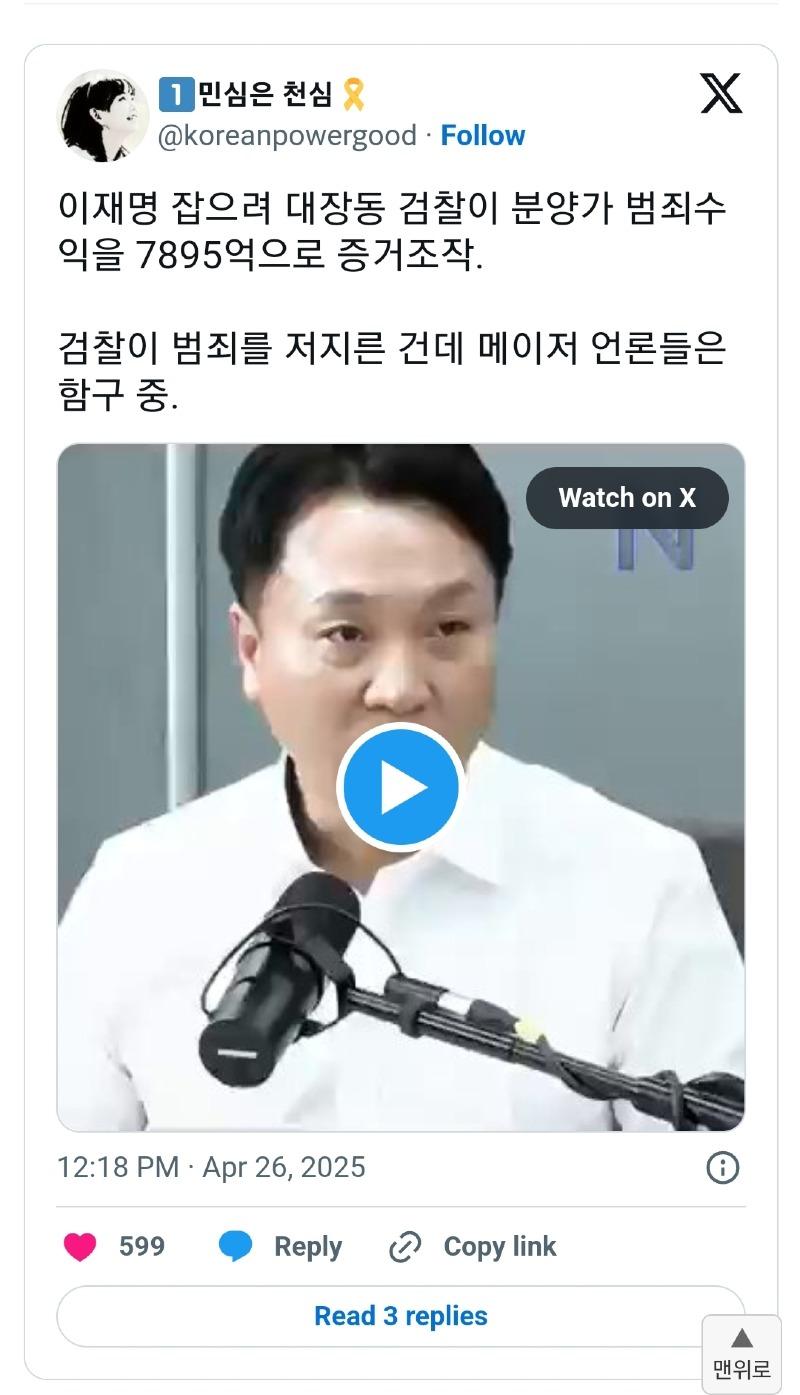The width and height of the screenshot is (800, 1395).
Task: Like the tweet with heart icon
Action: coord(80,1247)
